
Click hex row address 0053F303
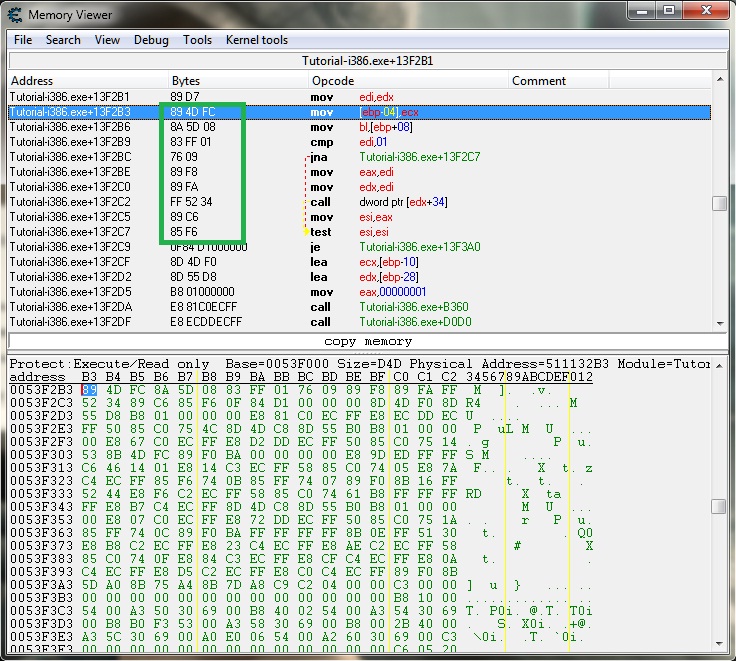click(x=41, y=455)
